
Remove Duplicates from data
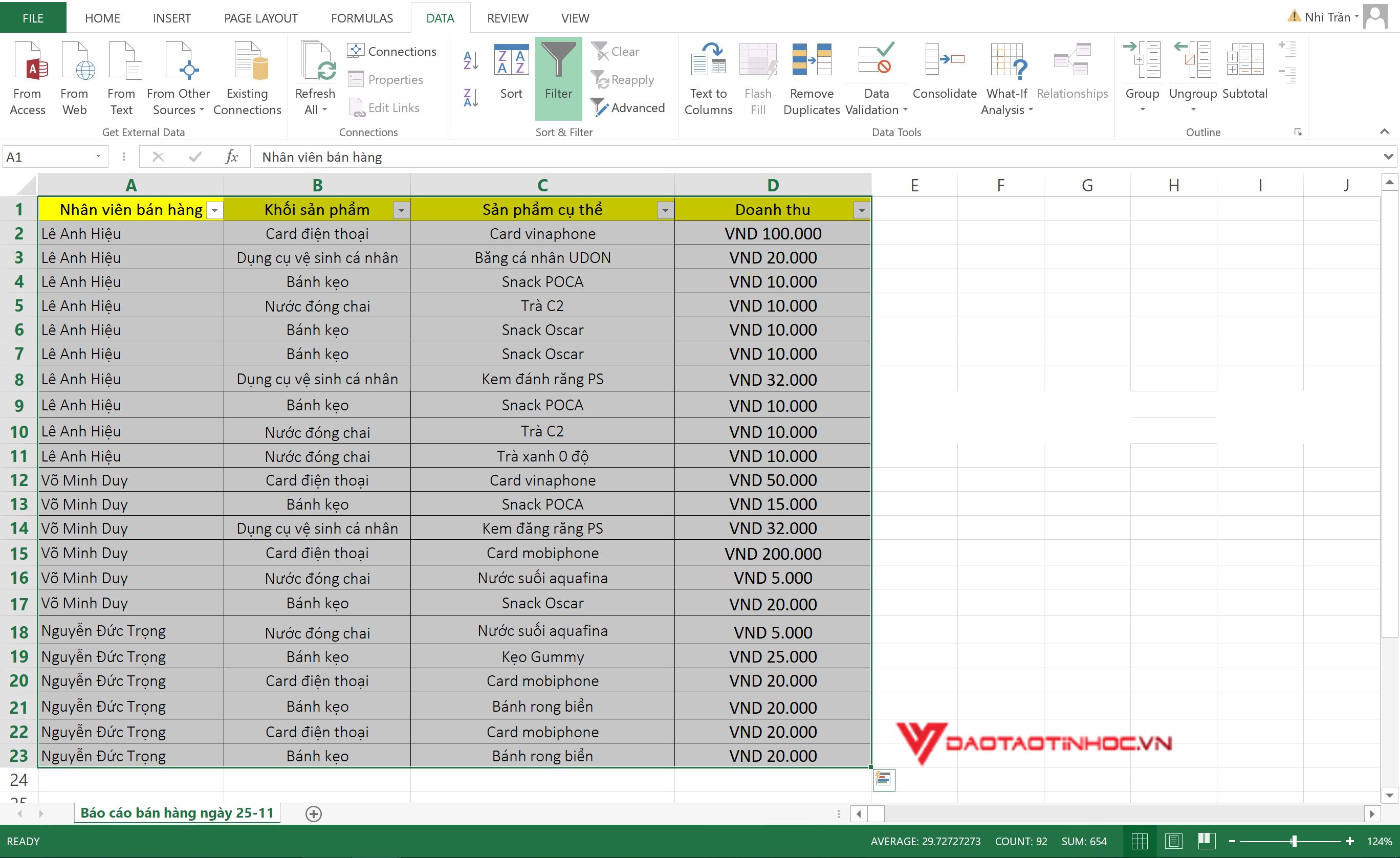[x=812, y=79]
